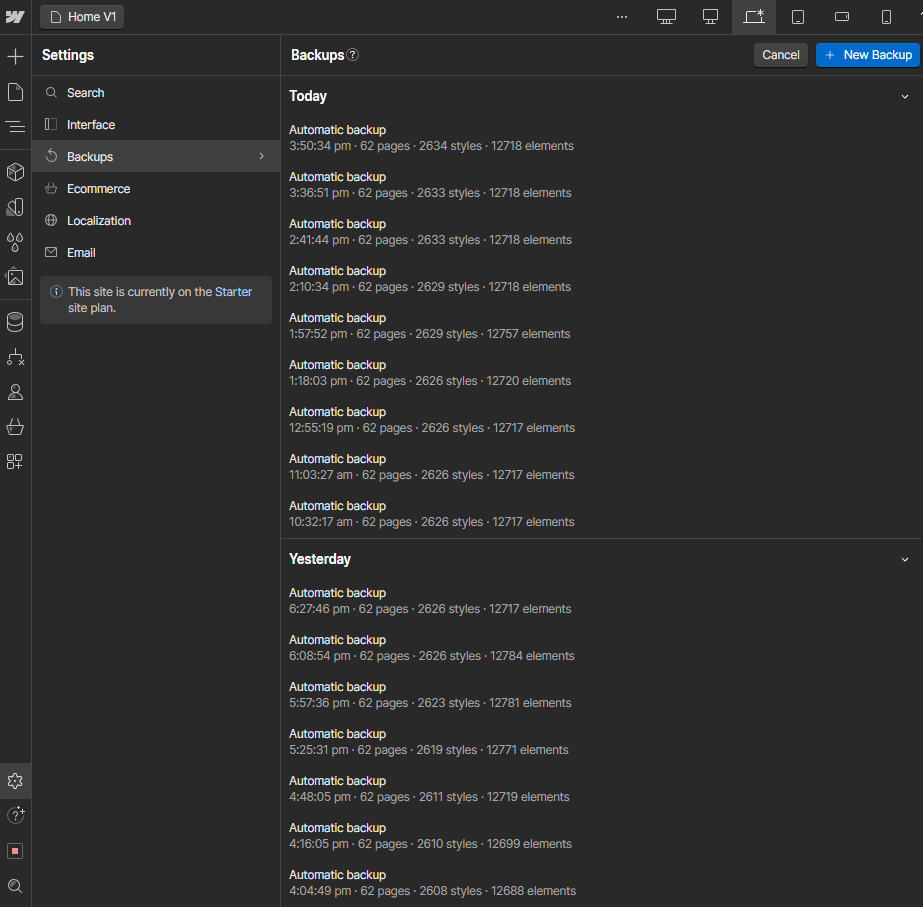Select Localization in the Settings menu

(x=101, y=220)
